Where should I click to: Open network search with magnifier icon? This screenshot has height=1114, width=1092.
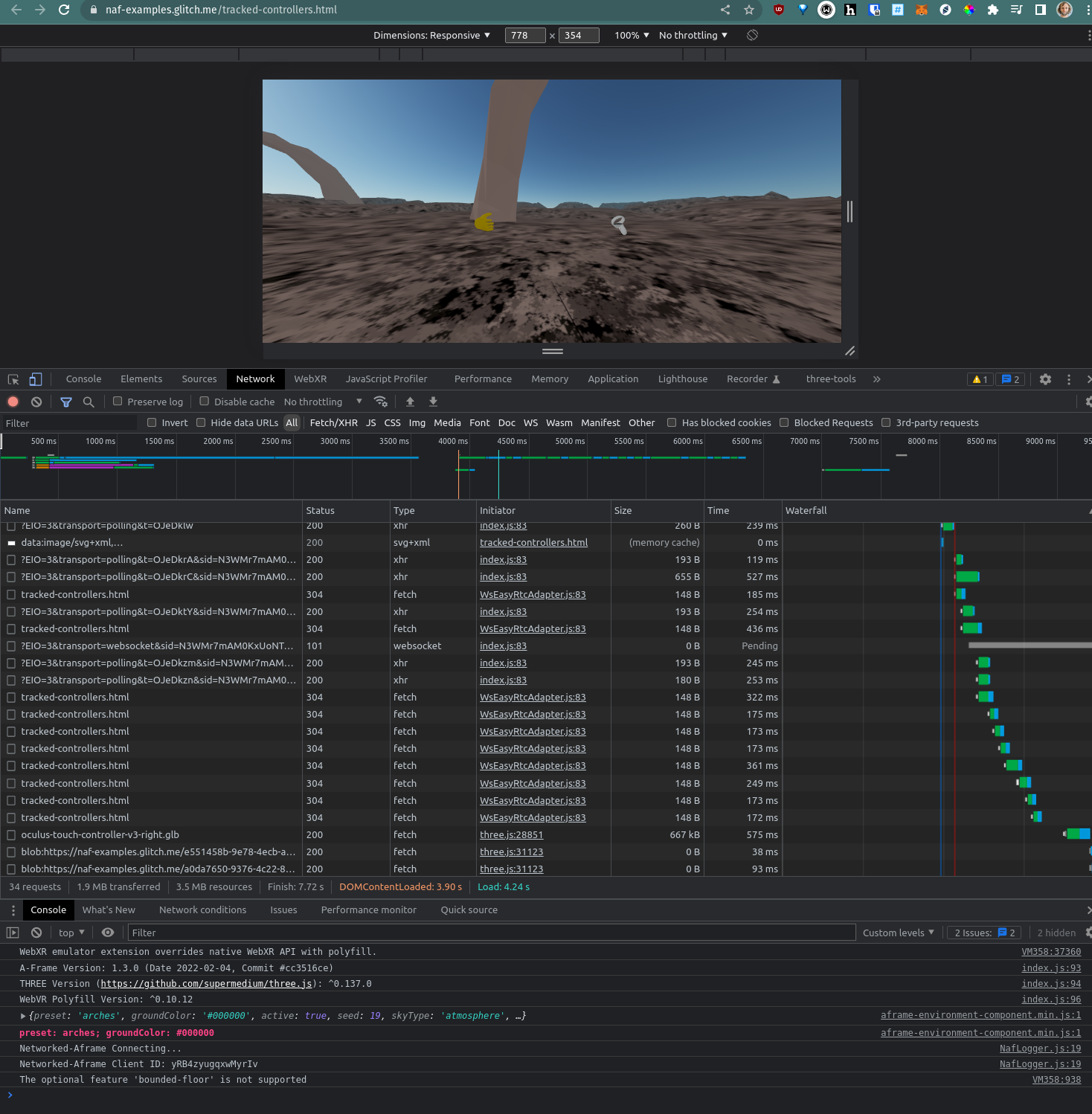point(89,402)
